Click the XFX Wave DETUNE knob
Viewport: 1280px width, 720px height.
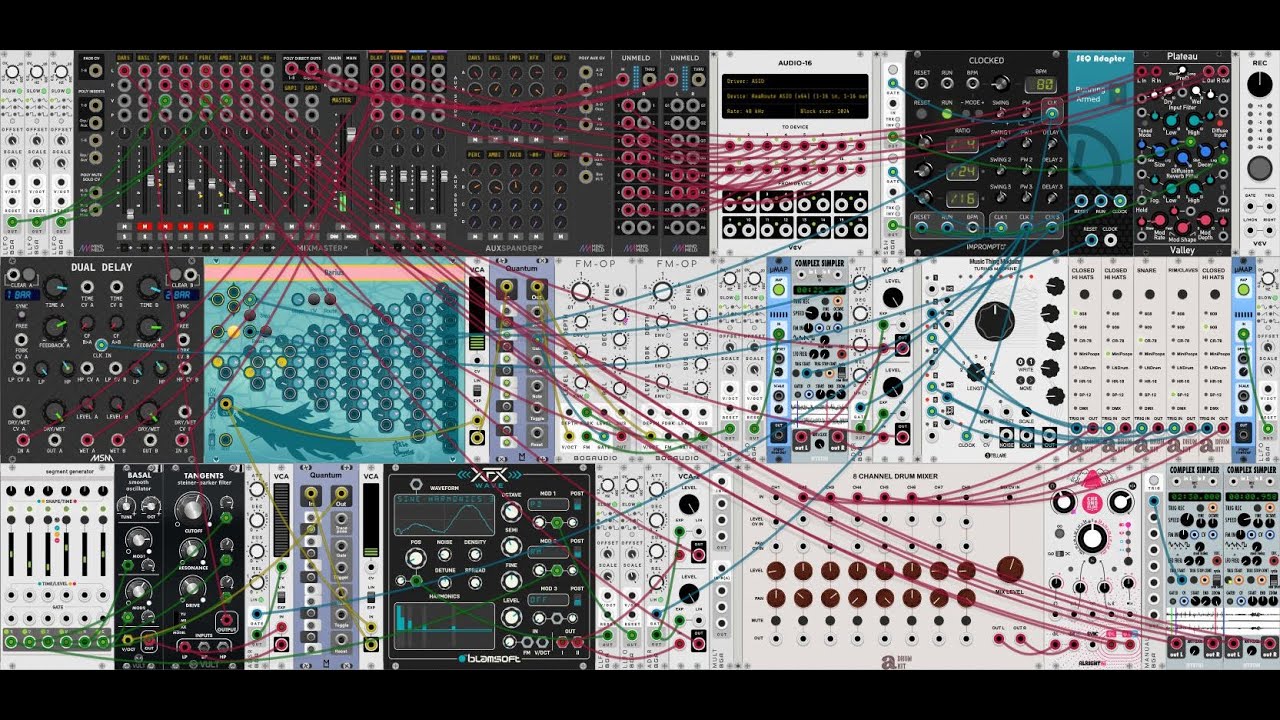(445, 582)
